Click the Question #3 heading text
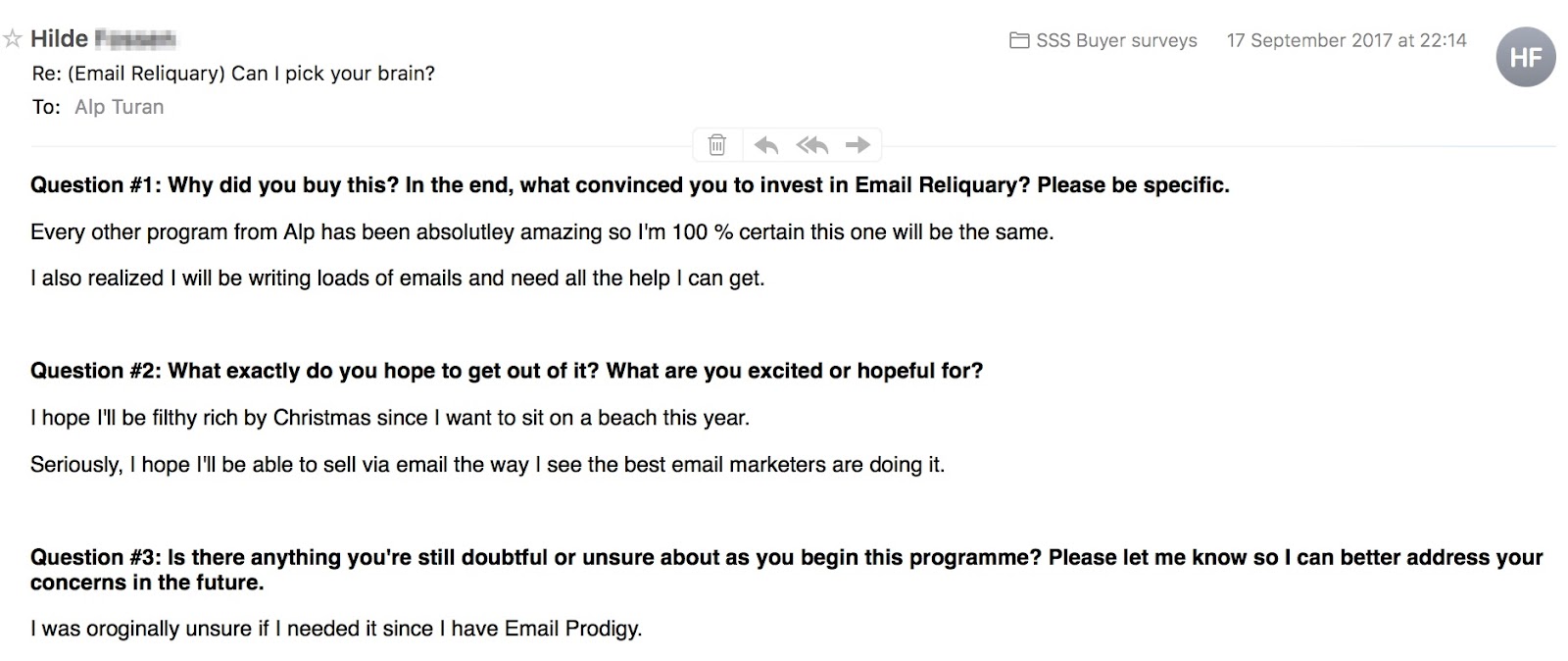This screenshot has width=1568, height=661. pos(787,570)
